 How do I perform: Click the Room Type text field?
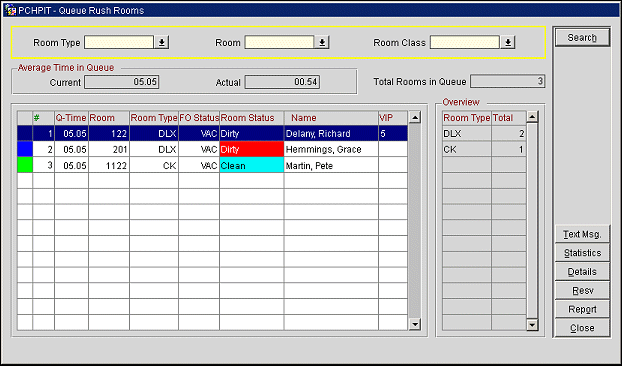(x=119, y=42)
